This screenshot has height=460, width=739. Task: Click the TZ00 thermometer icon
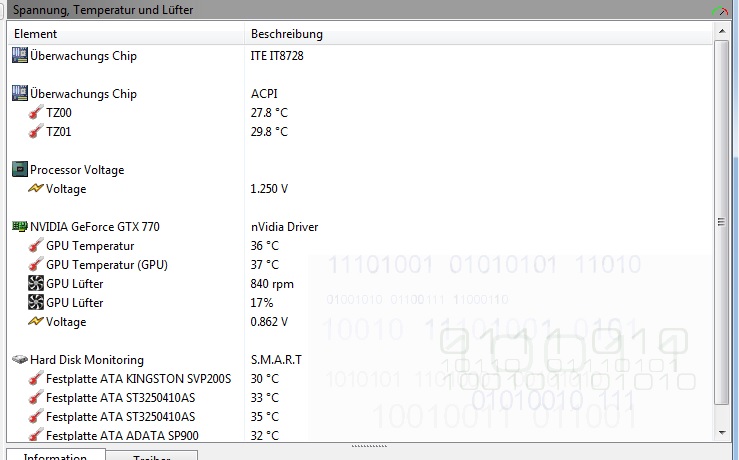pyautogui.click(x=36, y=113)
